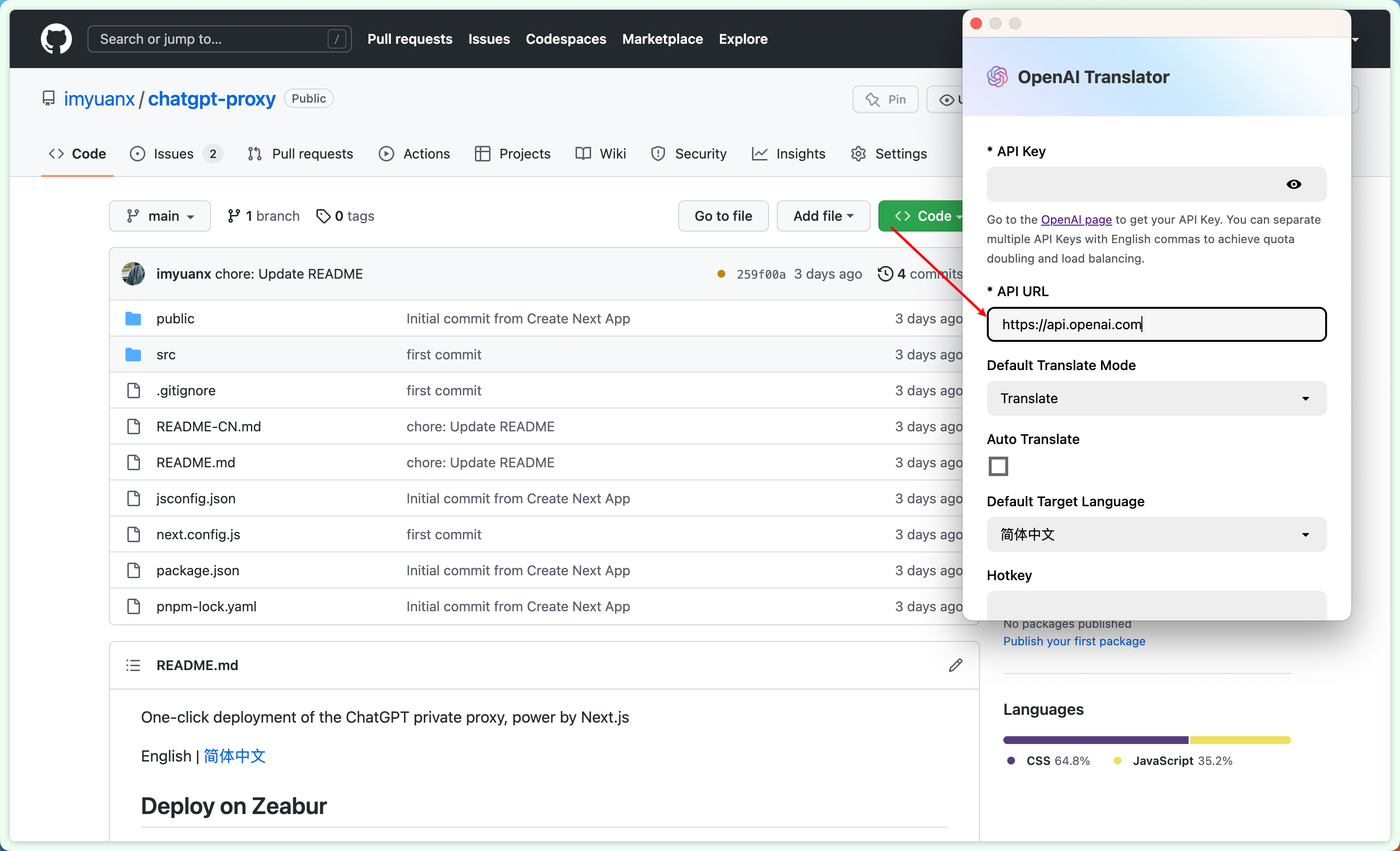1400x851 pixels.
Task: Click the API URL input field
Action: tap(1156, 324)
